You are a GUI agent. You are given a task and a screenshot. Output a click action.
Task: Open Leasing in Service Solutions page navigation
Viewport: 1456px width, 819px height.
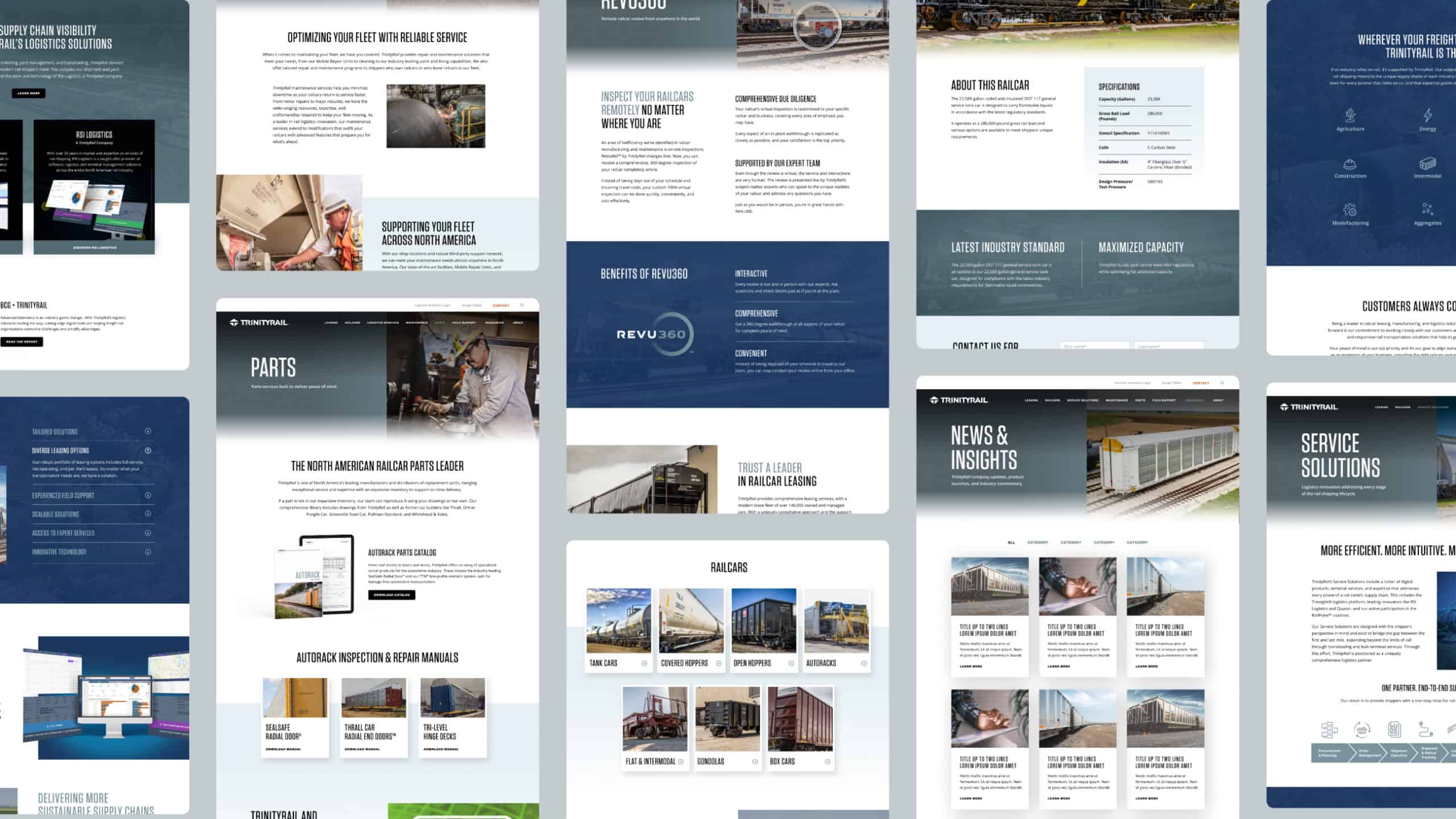tap(1381, 407)
